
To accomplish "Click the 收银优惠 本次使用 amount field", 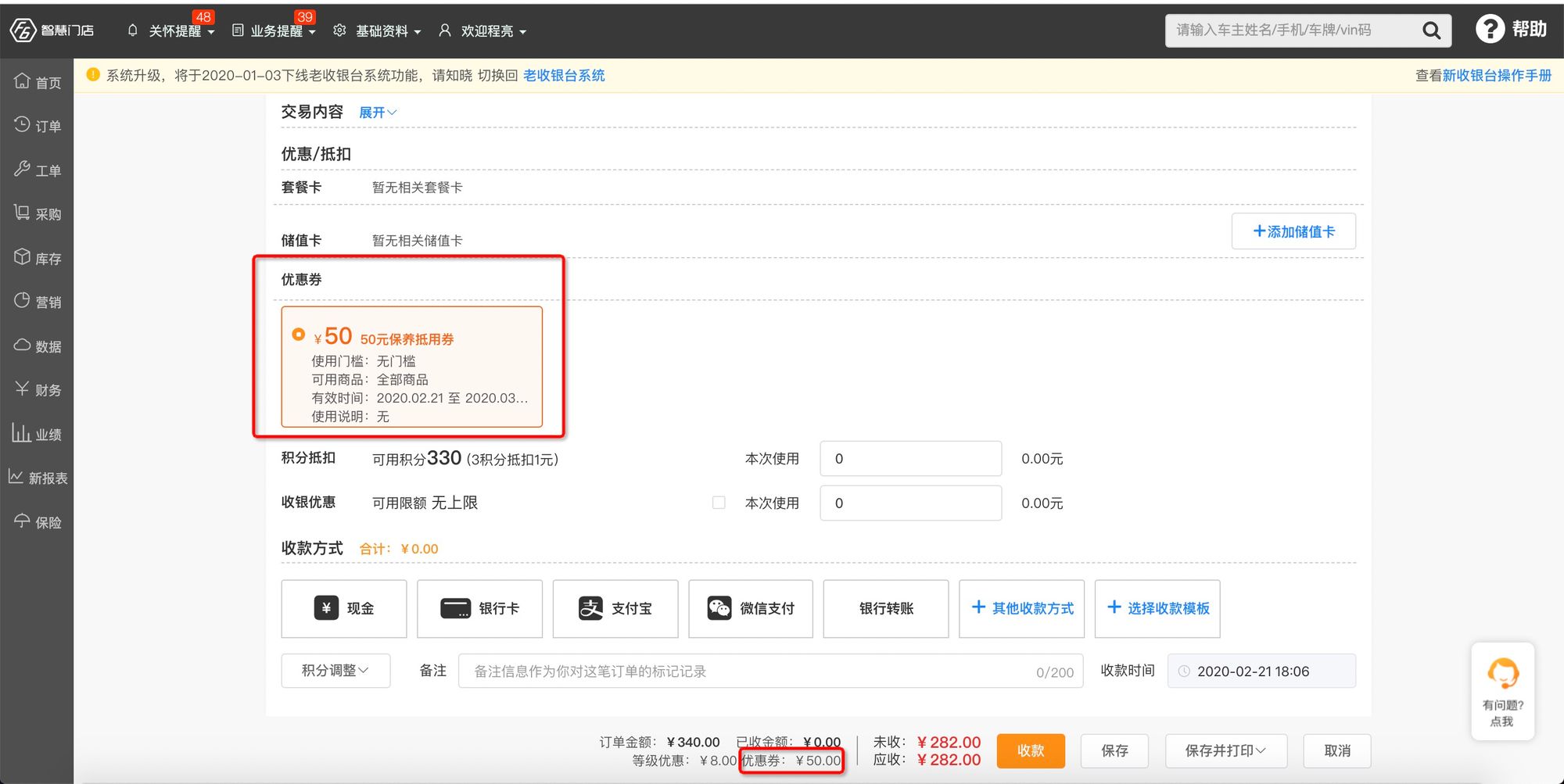I will click(x=910, y=503).
